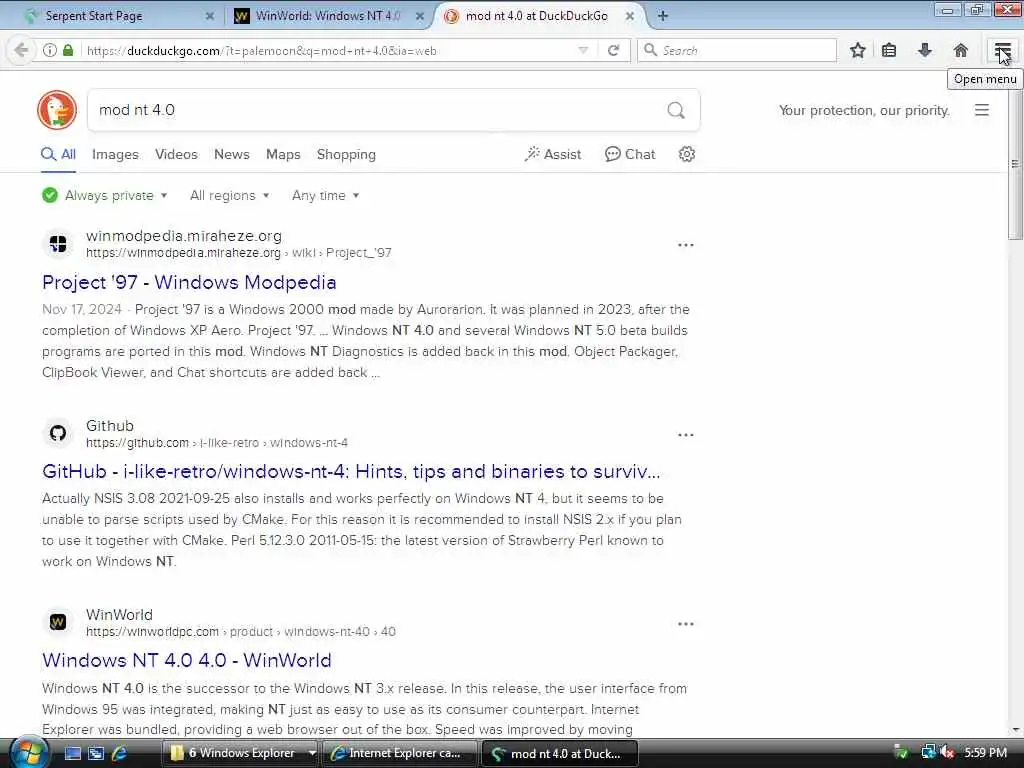Click the browser Back arrow button
The image size is (1024, 768).
[x=21, y=50]
